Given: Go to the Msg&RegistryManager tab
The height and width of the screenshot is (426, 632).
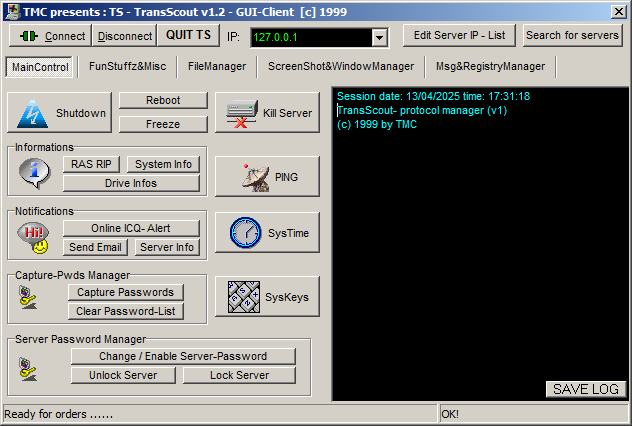Looking at the screenshot, I should (490, 67).
